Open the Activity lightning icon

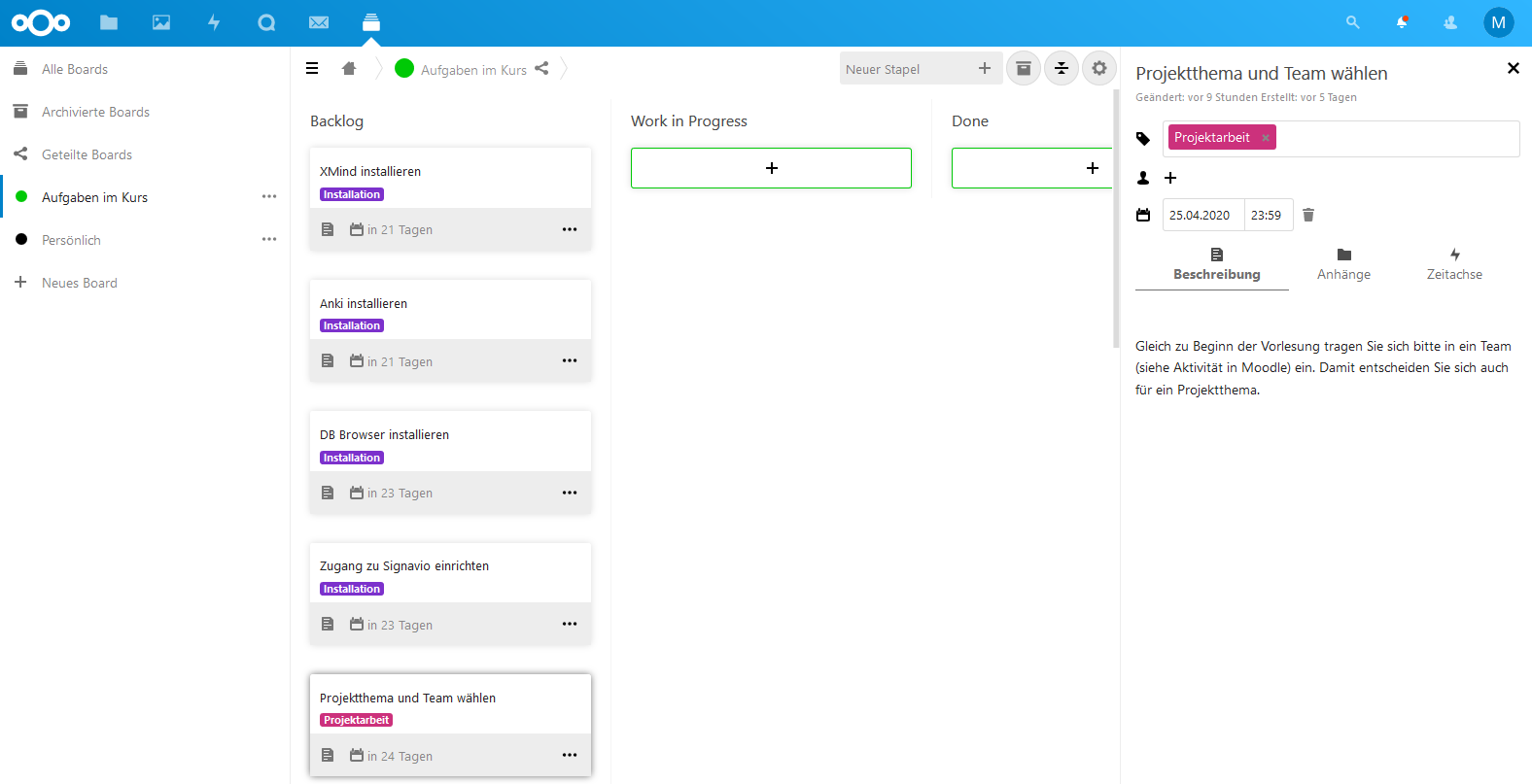[x=214, y=22]
